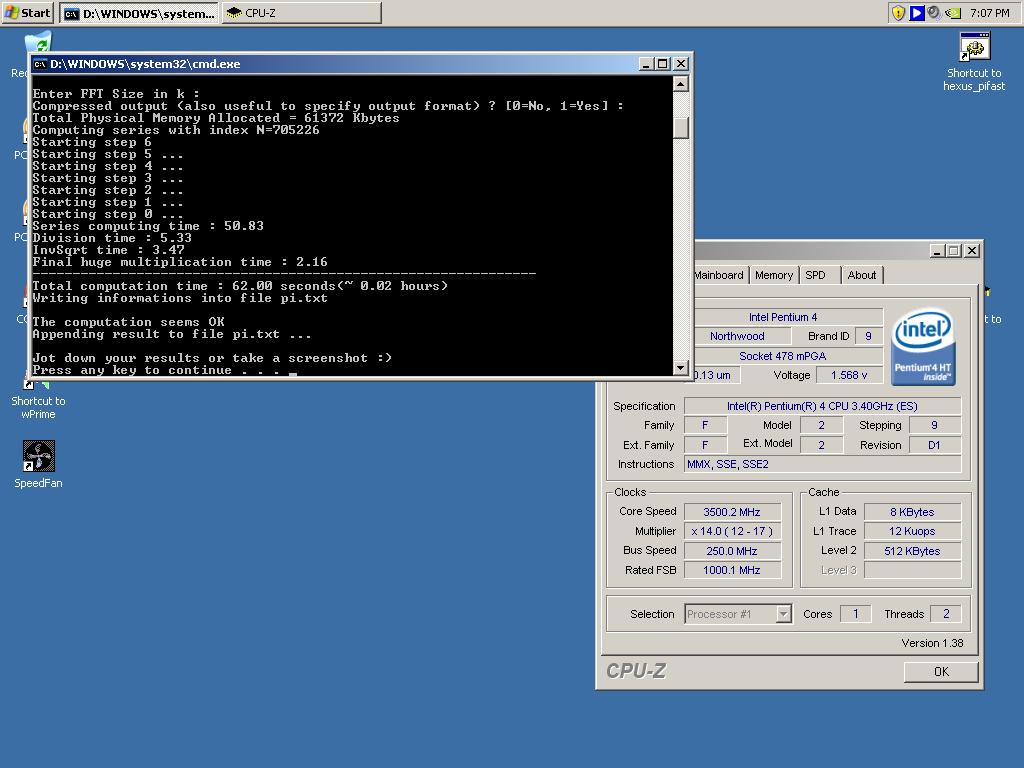Click the 'The computation seems OK' line
This screenshot has height=768, width=1024.
[129, 322]
